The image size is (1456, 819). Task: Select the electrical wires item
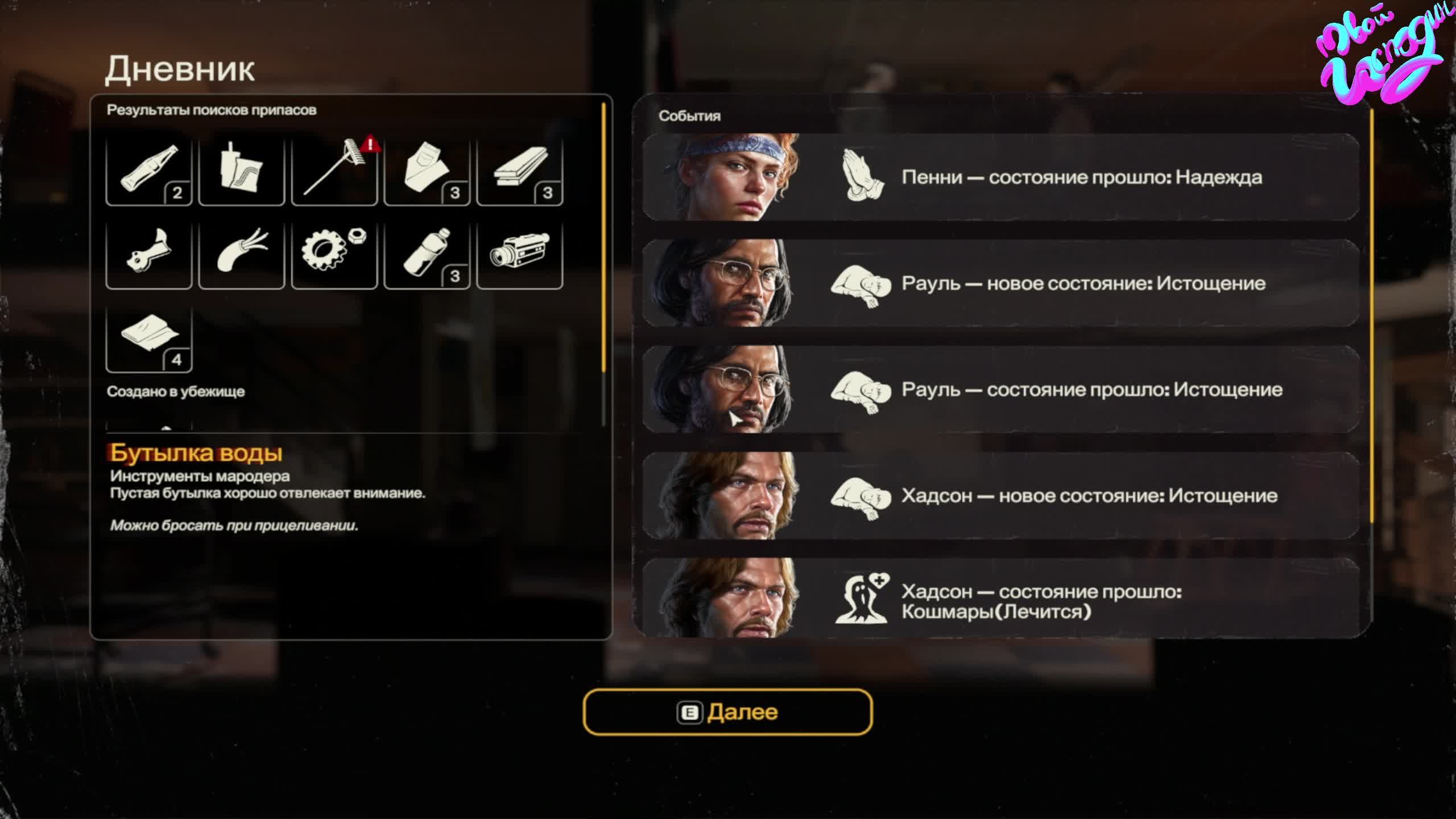point(242,254)
